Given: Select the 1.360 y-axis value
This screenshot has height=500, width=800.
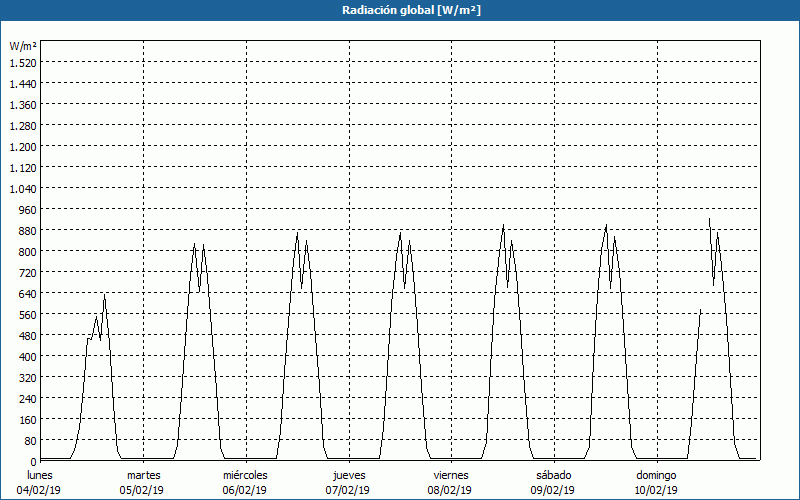Looking at the screenshot, I should (23, 105).
